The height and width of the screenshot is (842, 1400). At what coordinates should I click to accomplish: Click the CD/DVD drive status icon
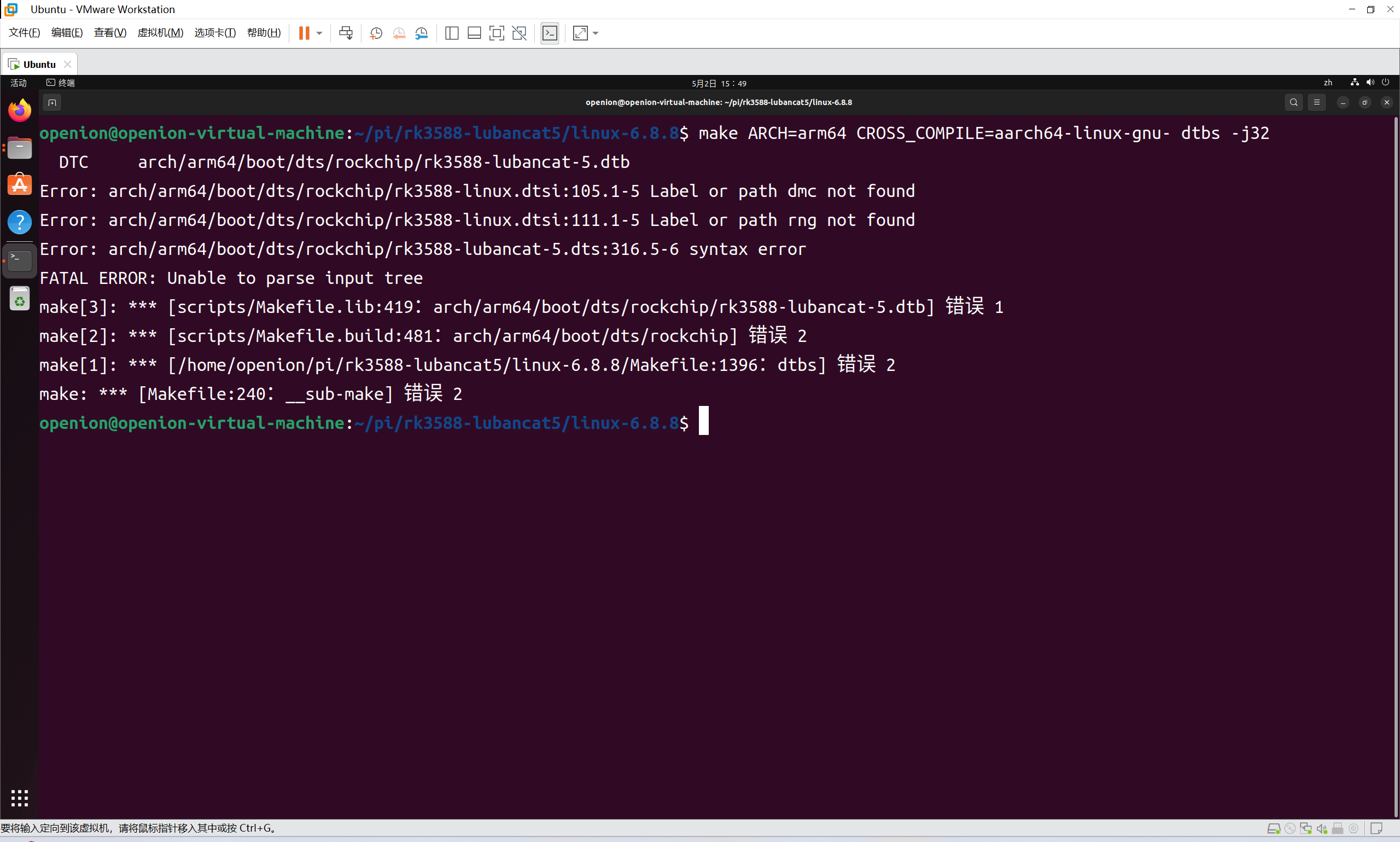coord(1290,829)
